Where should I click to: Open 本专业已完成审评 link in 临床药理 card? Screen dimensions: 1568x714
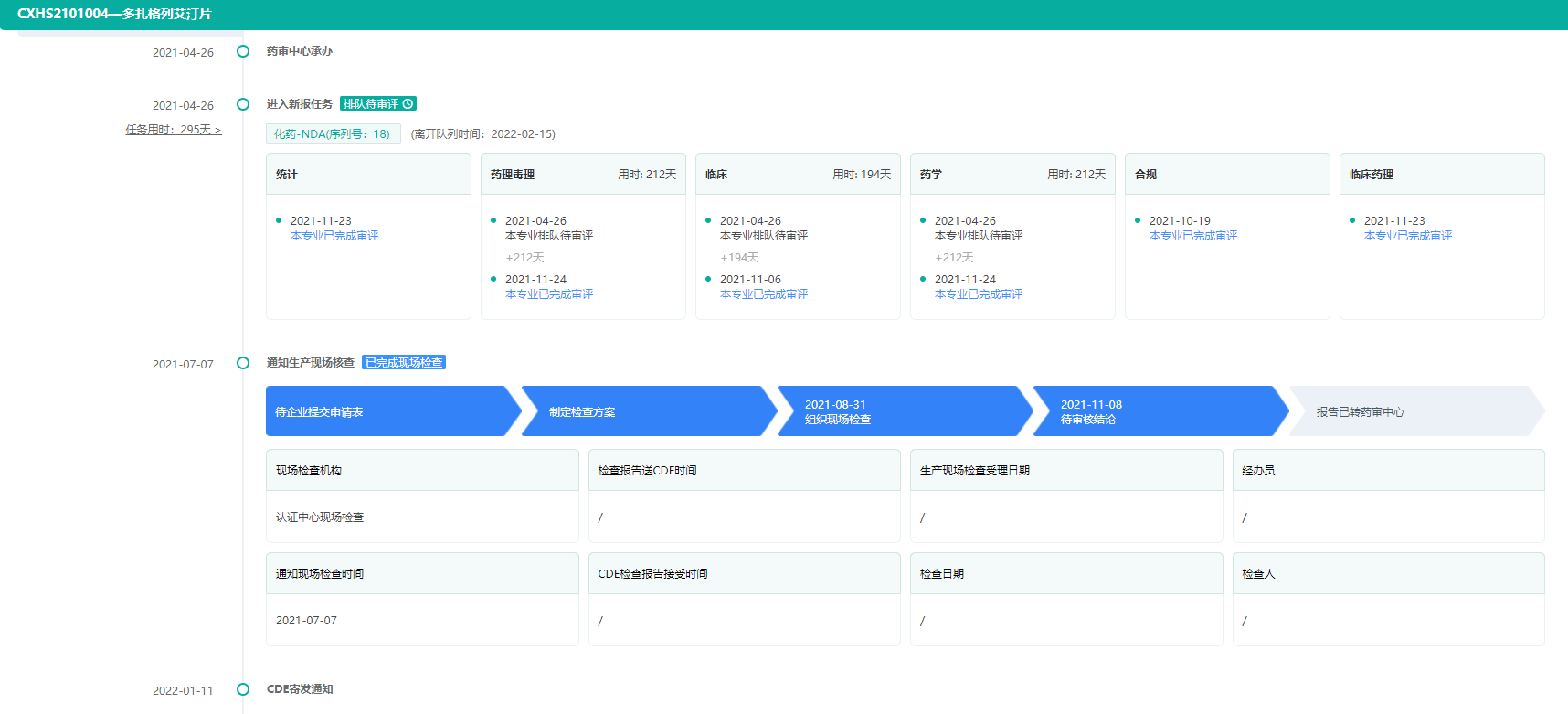click(x=1408, y=236)
